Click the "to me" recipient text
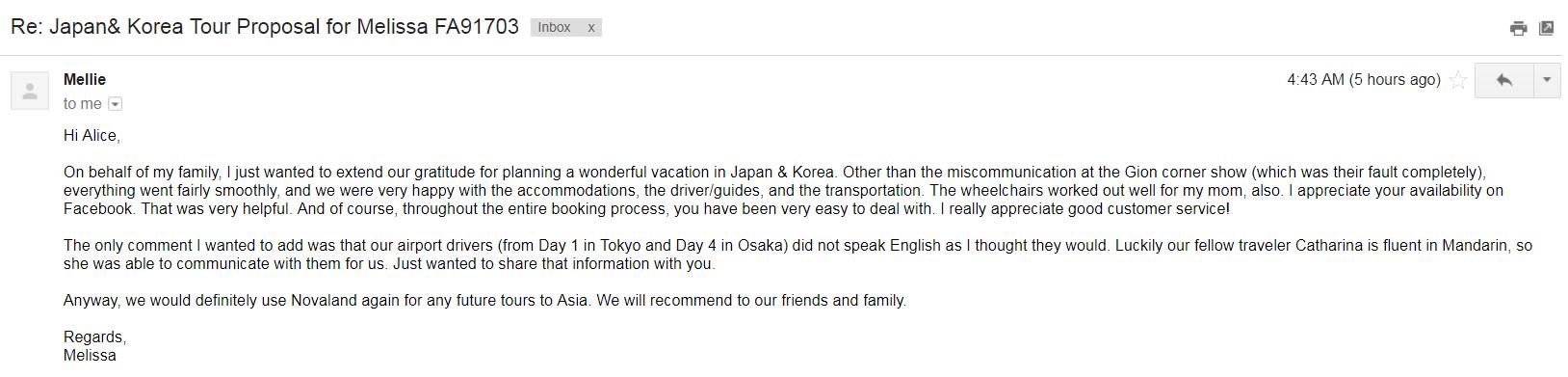 tap(83, 104)
